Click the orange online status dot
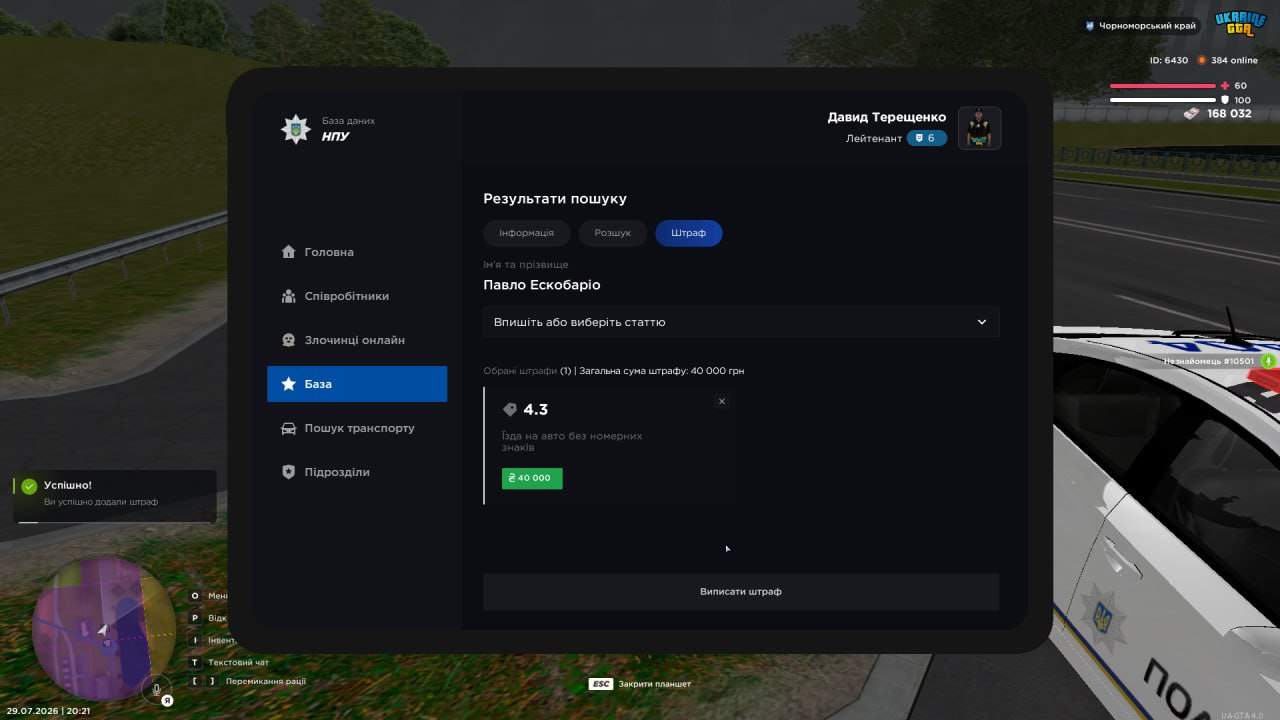The width and height of the screenshot is (1280, 720). [1202, 60]
